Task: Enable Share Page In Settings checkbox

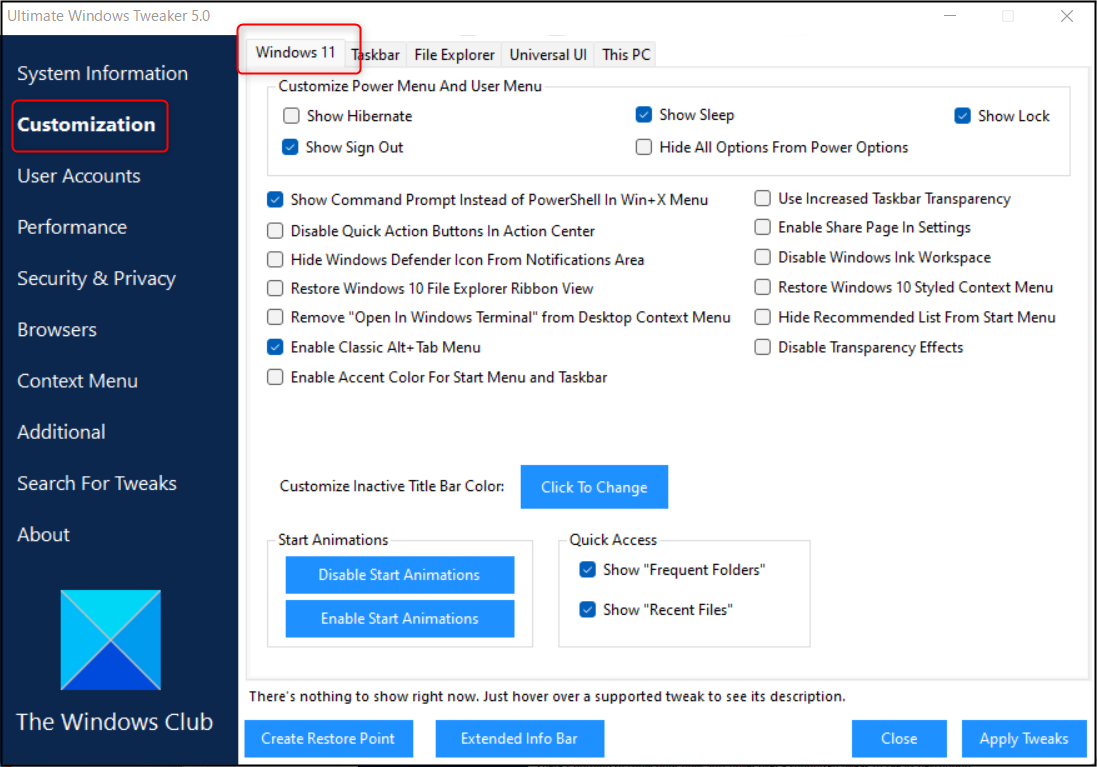Action: click(x=763, y=227)
